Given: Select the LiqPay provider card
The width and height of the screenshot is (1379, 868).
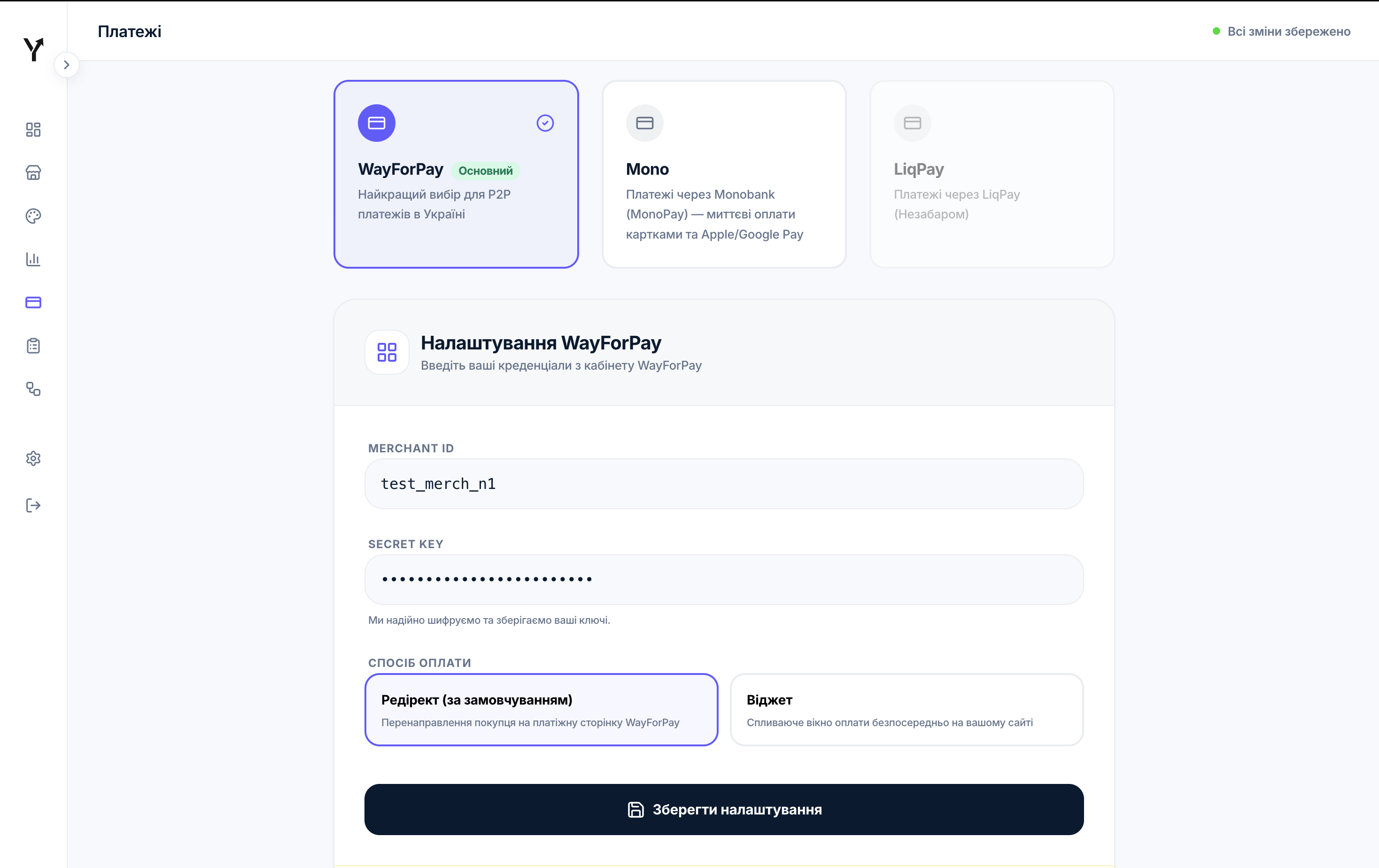Looking at the screenshot, I should point(992,174).
